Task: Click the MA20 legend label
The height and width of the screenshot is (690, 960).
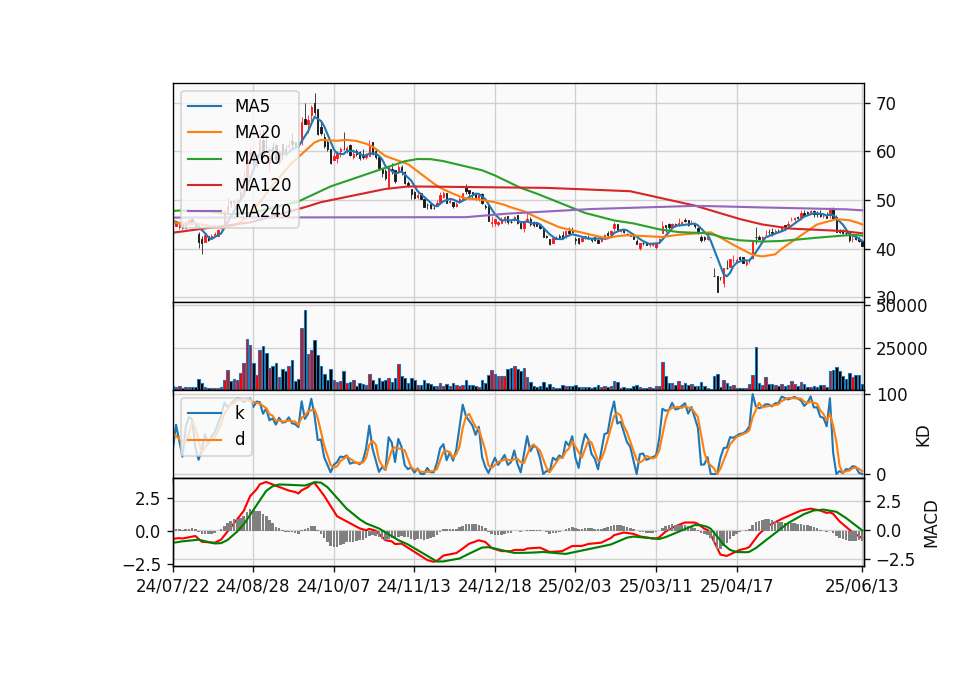Action: point(257,132)
